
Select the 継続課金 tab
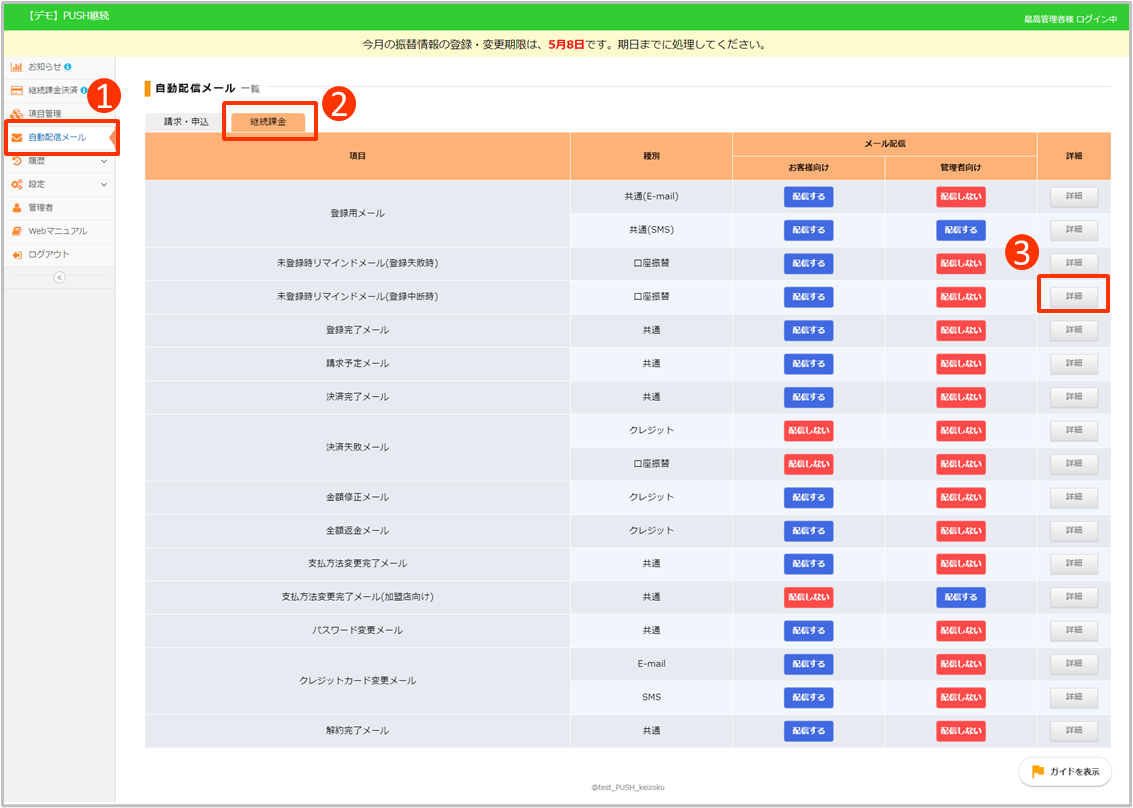(x=268, y=122)
